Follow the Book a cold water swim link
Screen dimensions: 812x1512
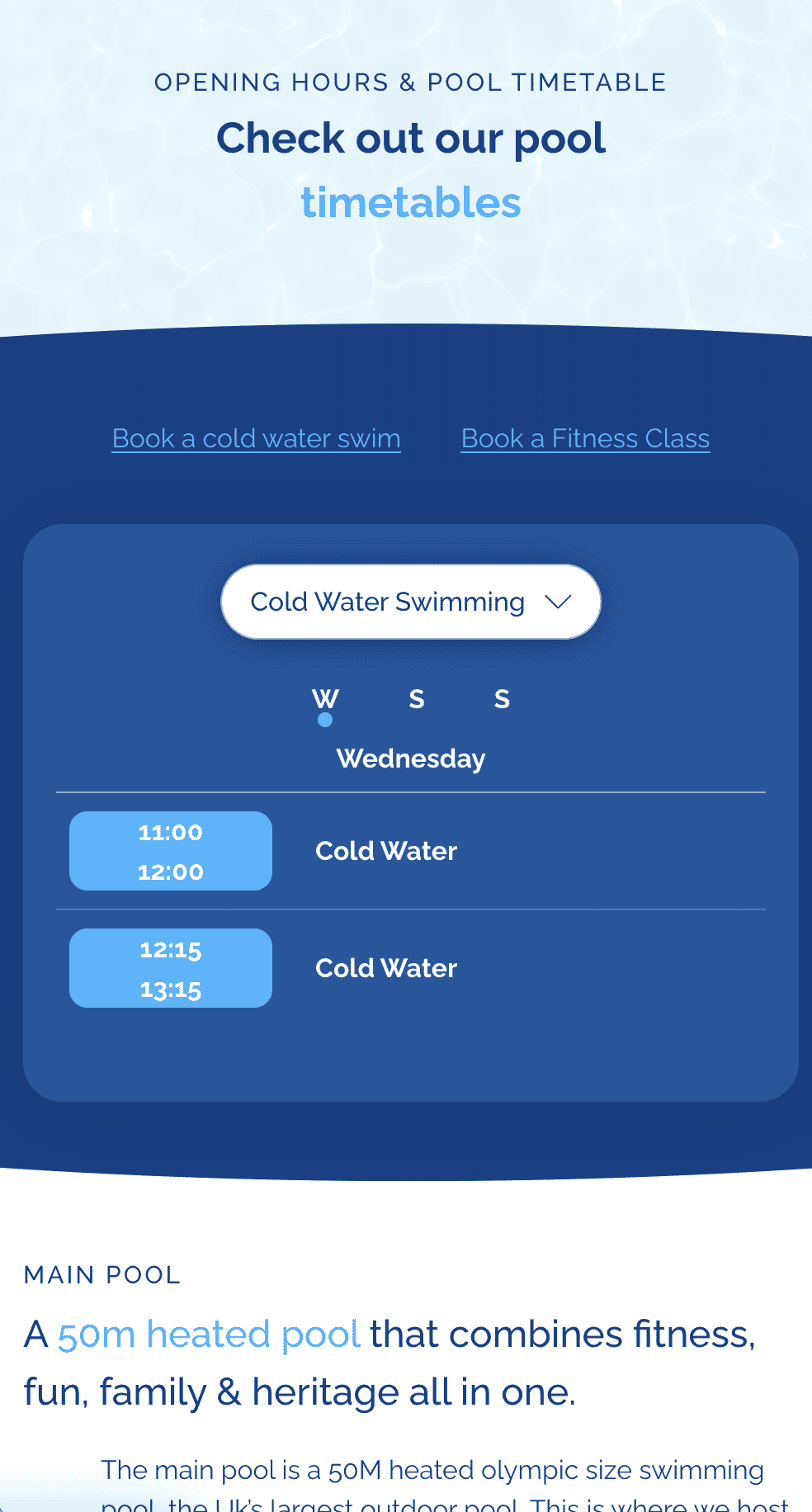click(256, 438)
